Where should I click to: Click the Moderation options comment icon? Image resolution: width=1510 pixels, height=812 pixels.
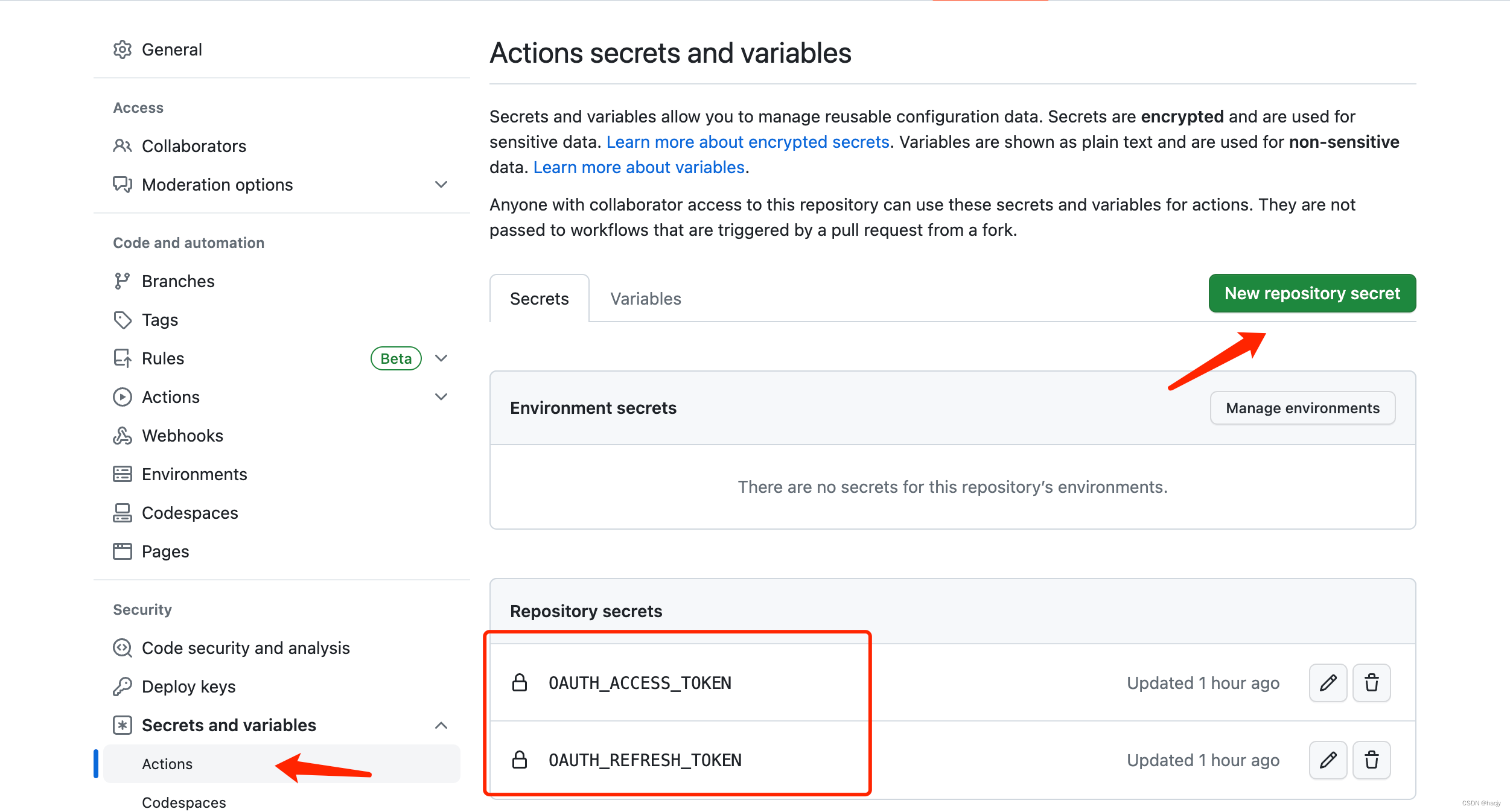123,185
